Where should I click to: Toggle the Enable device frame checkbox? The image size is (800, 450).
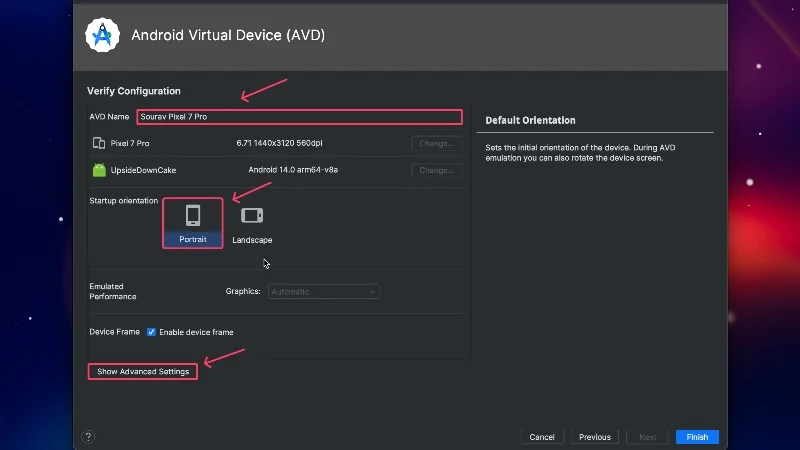point(151,332)
